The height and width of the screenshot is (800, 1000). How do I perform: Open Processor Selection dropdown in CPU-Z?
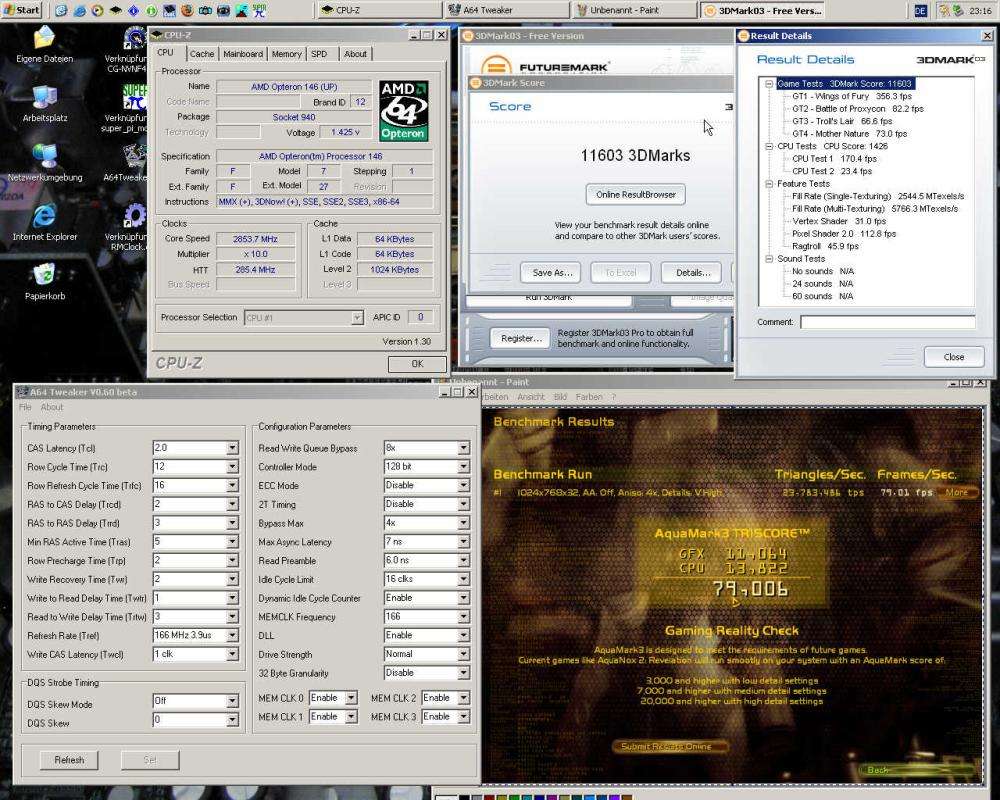click(x=304, y=318)
